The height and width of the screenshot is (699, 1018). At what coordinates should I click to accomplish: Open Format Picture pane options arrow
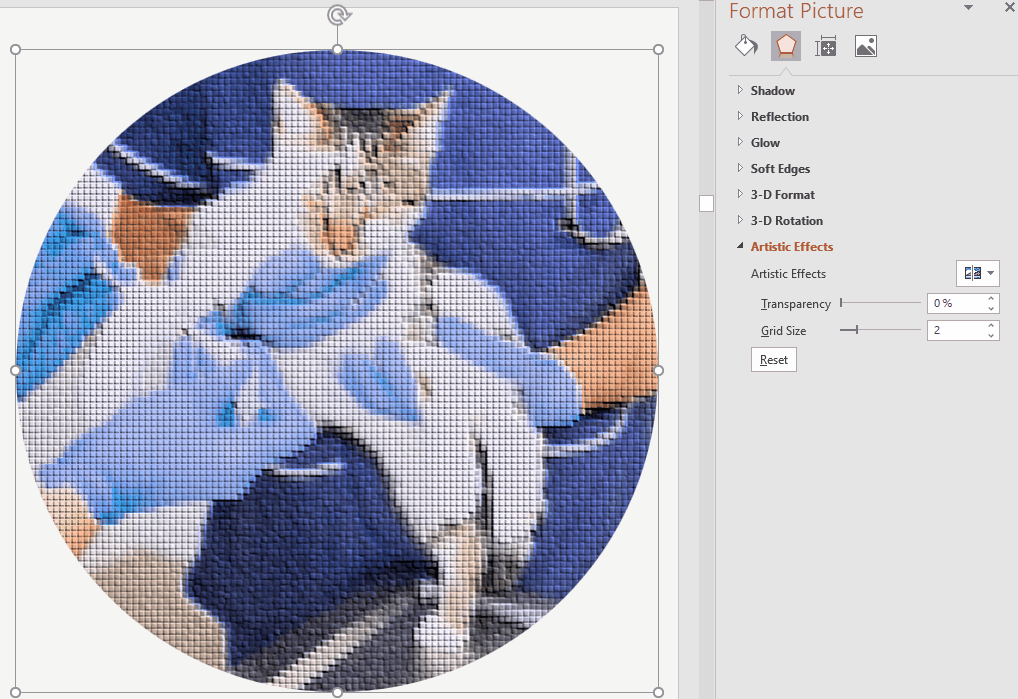pyautogui.click(x=968, y=8)
